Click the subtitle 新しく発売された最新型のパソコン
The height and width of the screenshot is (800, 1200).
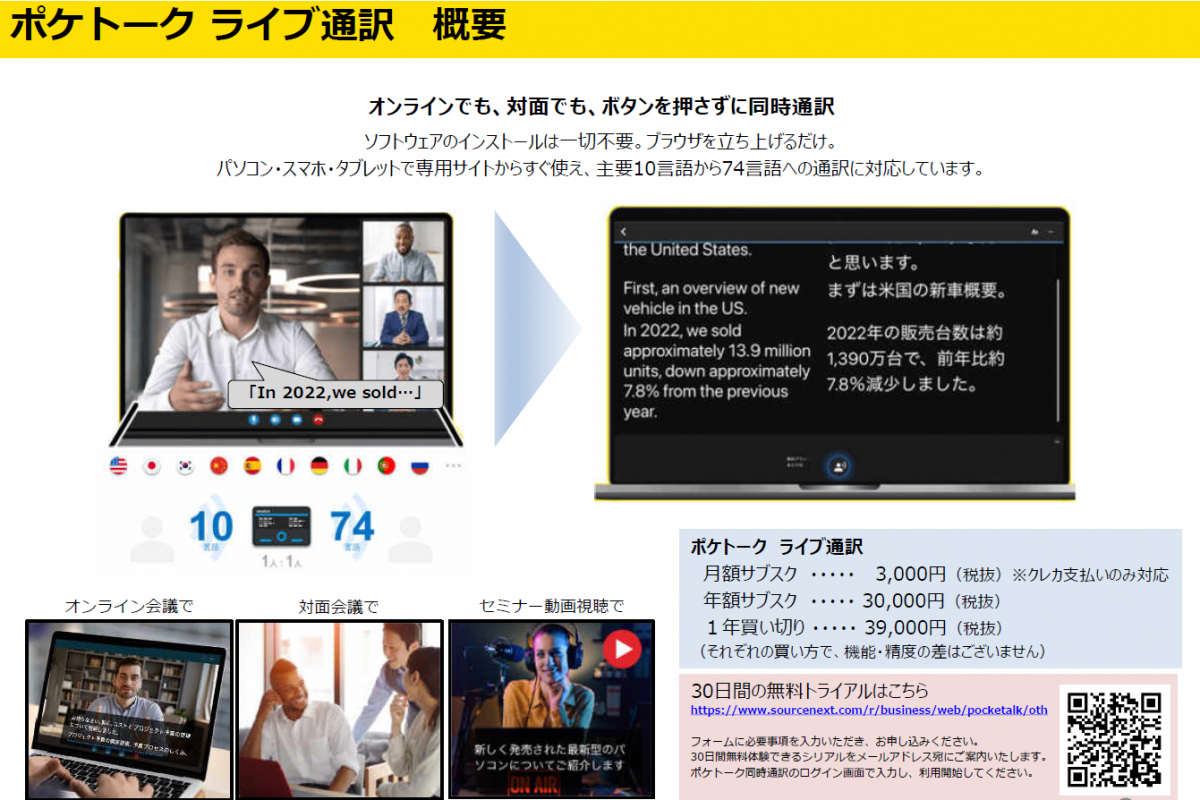pyautogui.click(x=551, y=756)
